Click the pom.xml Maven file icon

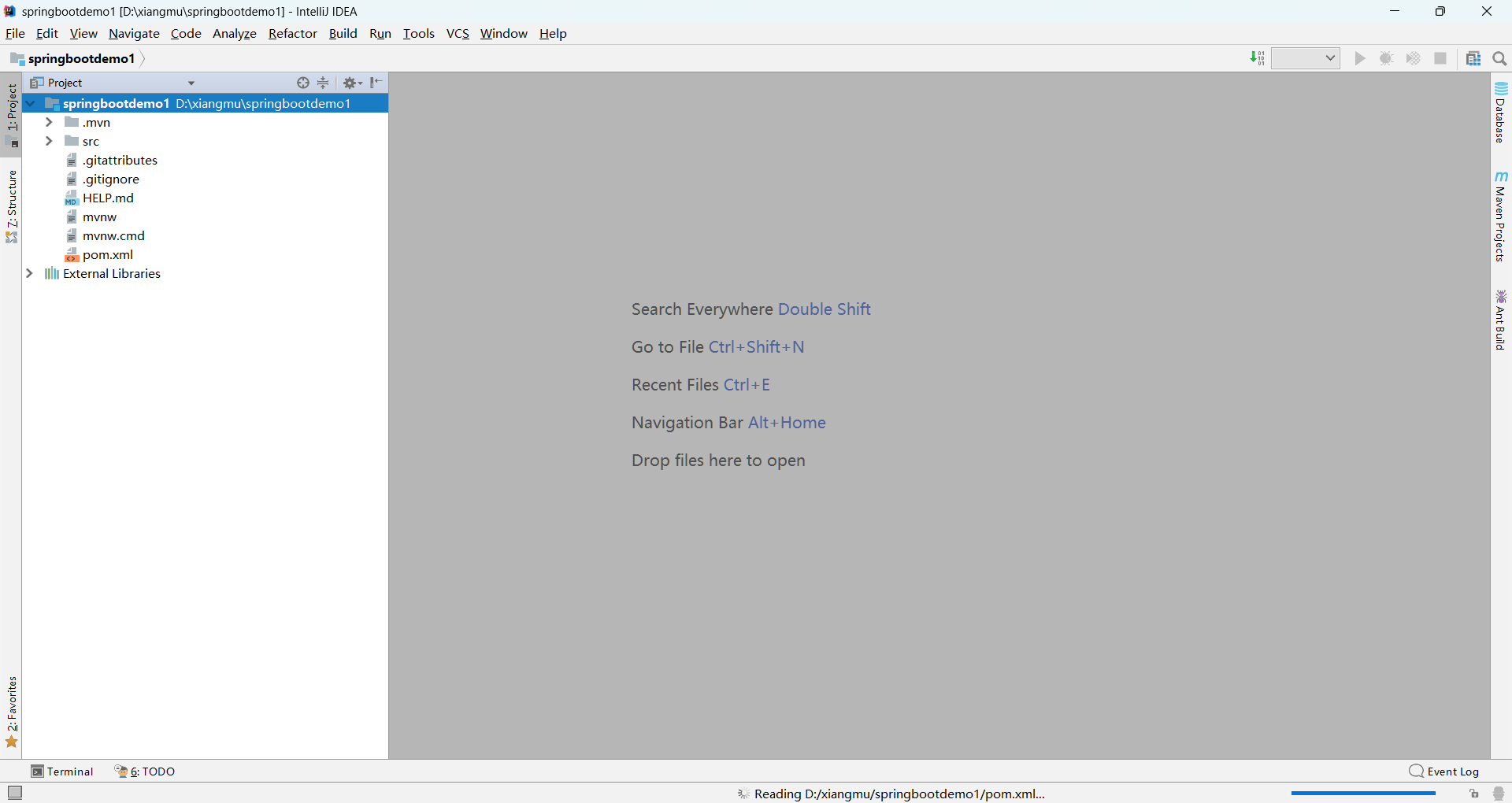72,254
